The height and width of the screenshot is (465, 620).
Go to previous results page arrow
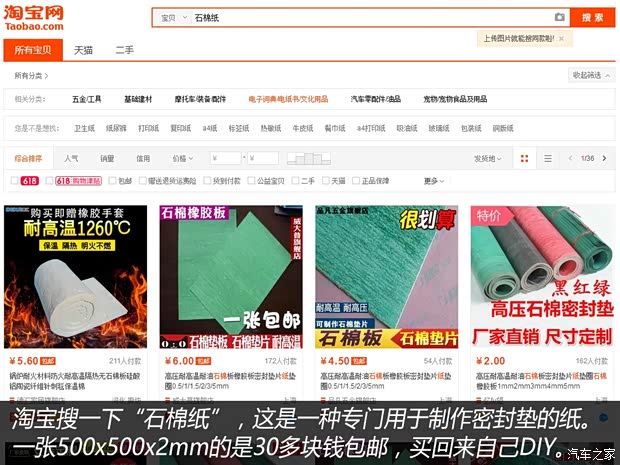coord(570,158)
